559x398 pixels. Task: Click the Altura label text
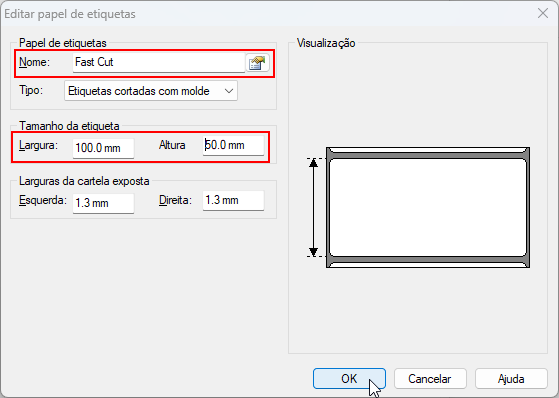point(172,145)
